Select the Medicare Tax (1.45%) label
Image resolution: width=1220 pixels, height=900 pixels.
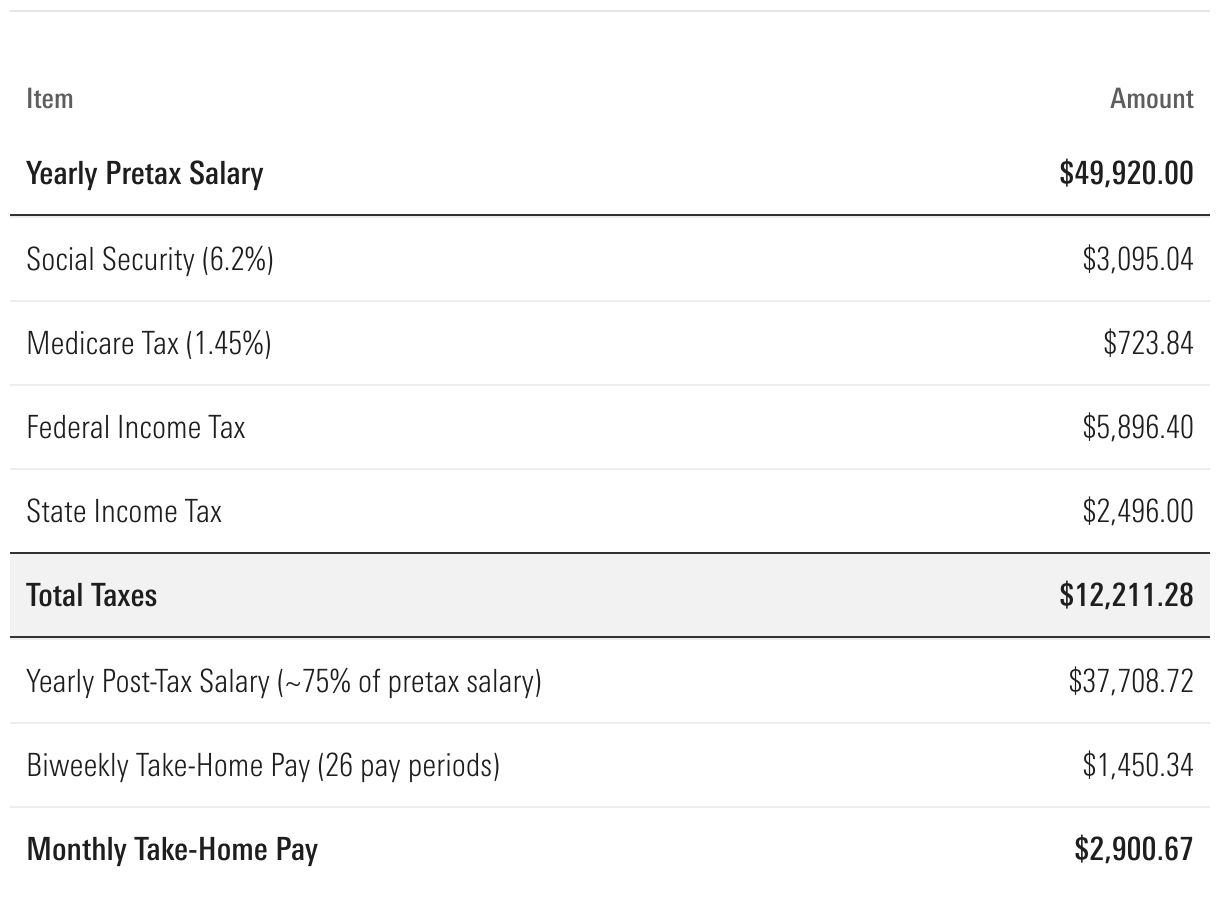(x=149, y=344)
